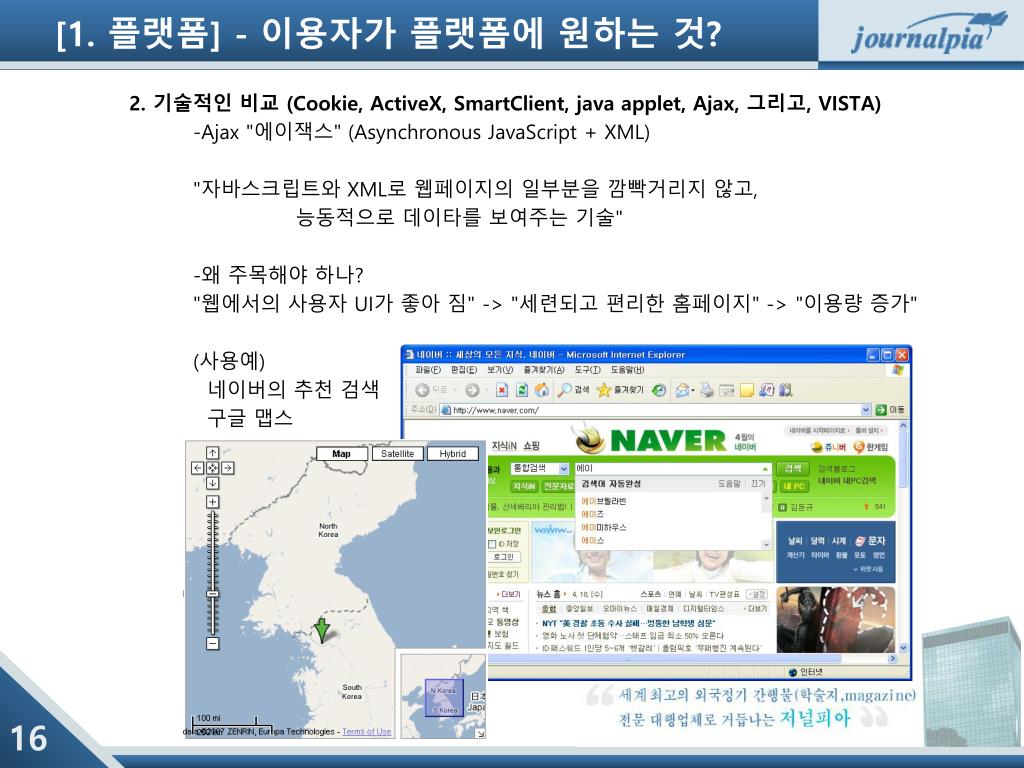Click the green marker pin on the map
Screen dimensions: 1024x768
[x=321, y=629]
